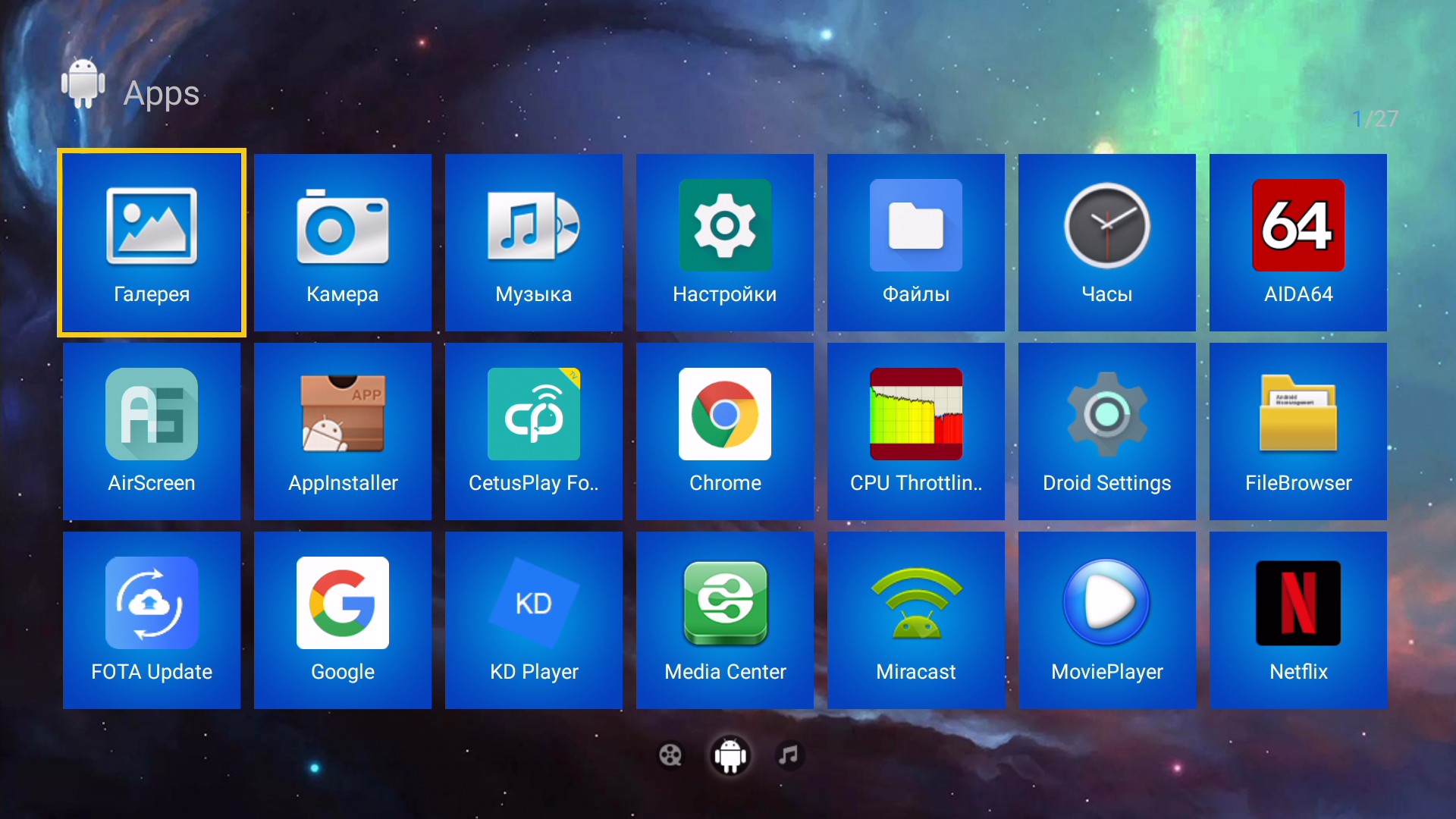This screenshot has height=819, width=1456.
Task: Launch the Часы clock app
Action: 1107,243
